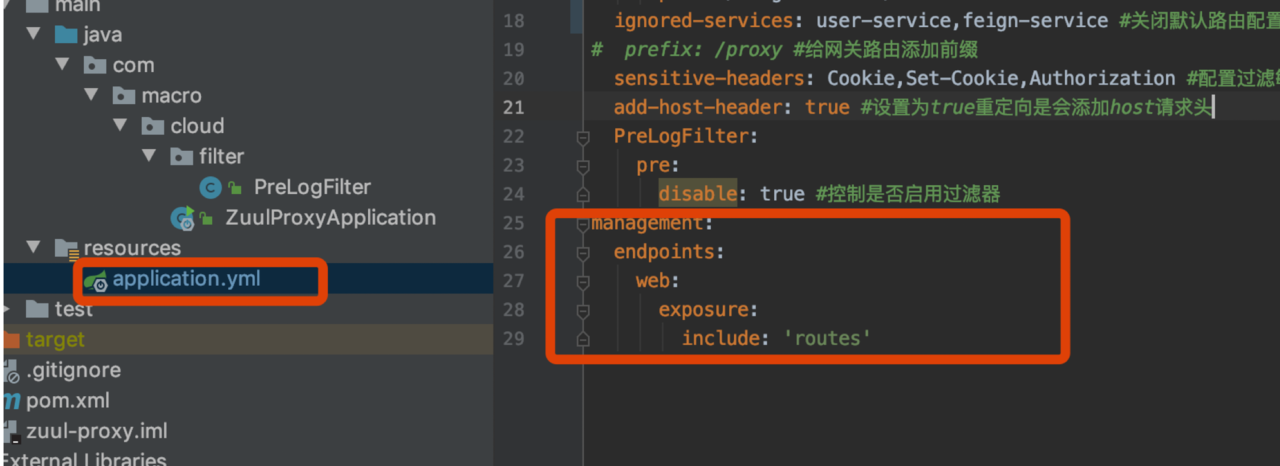This screenshot has width=1280, height=466.
Task: Click line number 21 in the gutter
Action: click(x=513, y=107)
